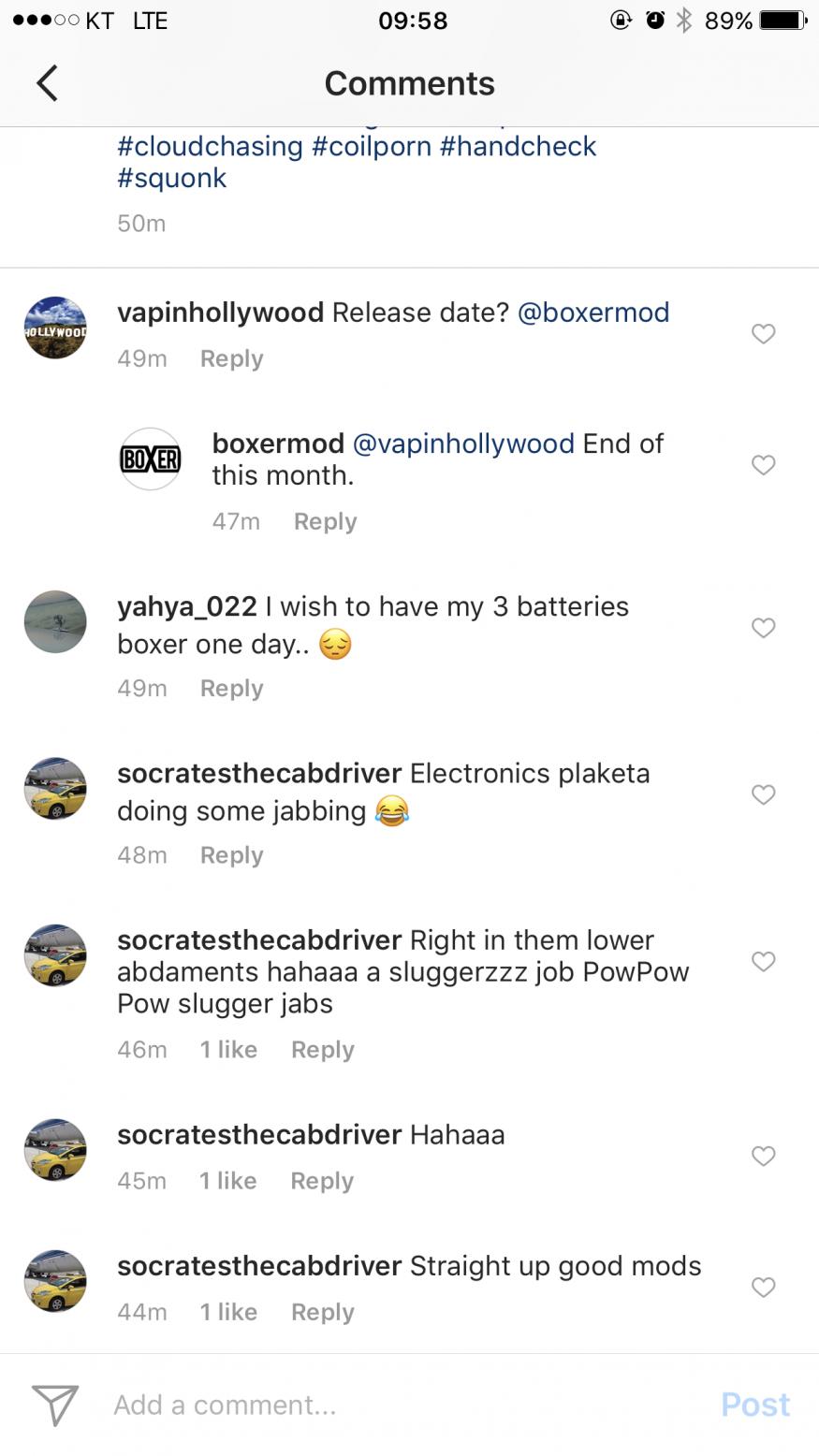Heart the Hahaaa comment

coord(764,1157)
